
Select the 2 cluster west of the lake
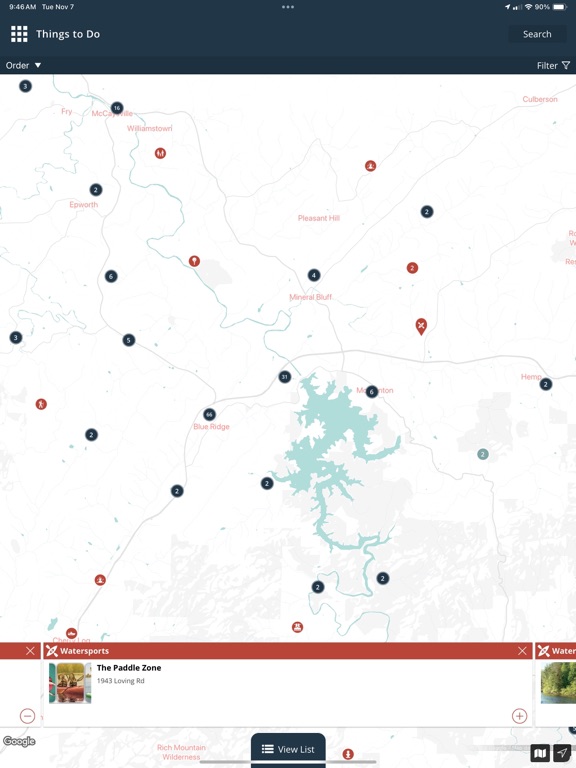coord(267,483)
